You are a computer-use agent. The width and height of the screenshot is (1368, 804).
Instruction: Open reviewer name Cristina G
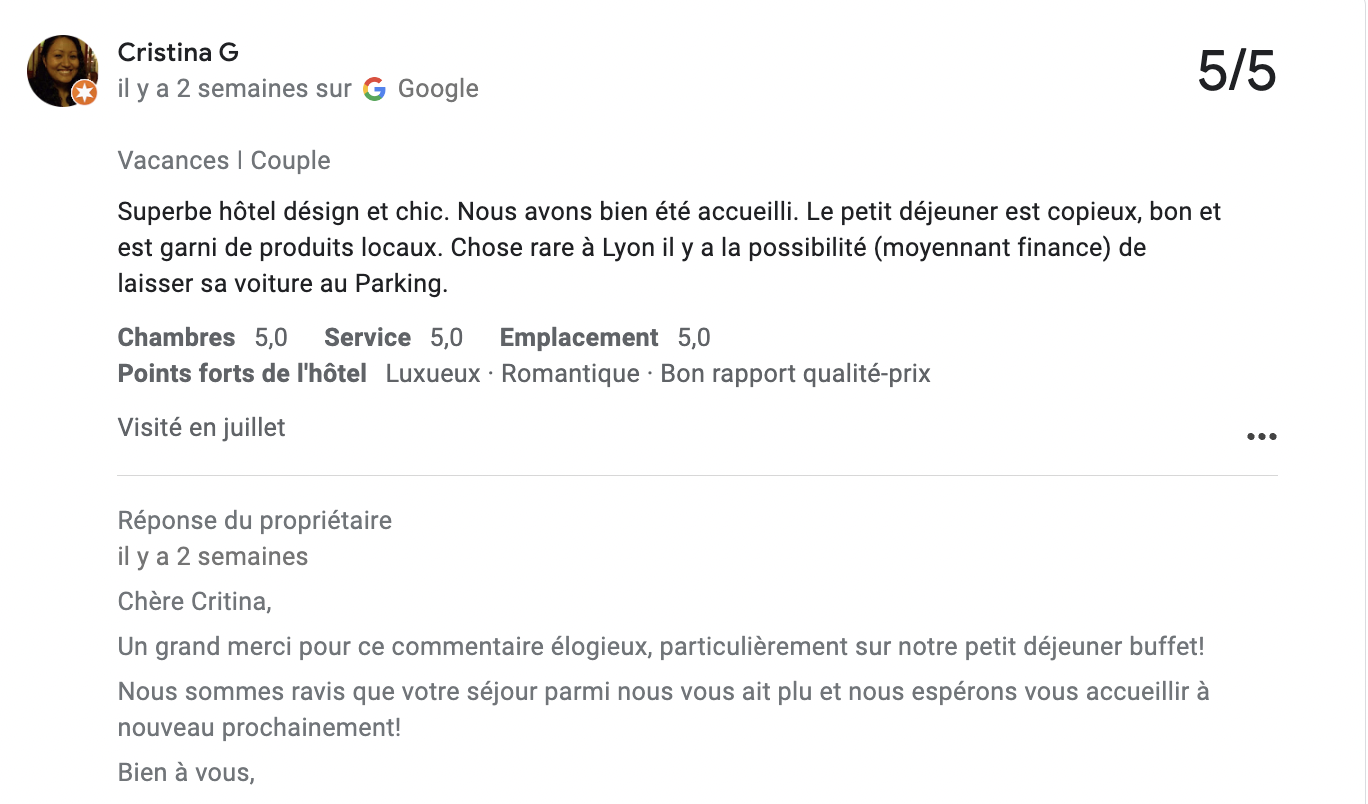[x=178, y=52]
